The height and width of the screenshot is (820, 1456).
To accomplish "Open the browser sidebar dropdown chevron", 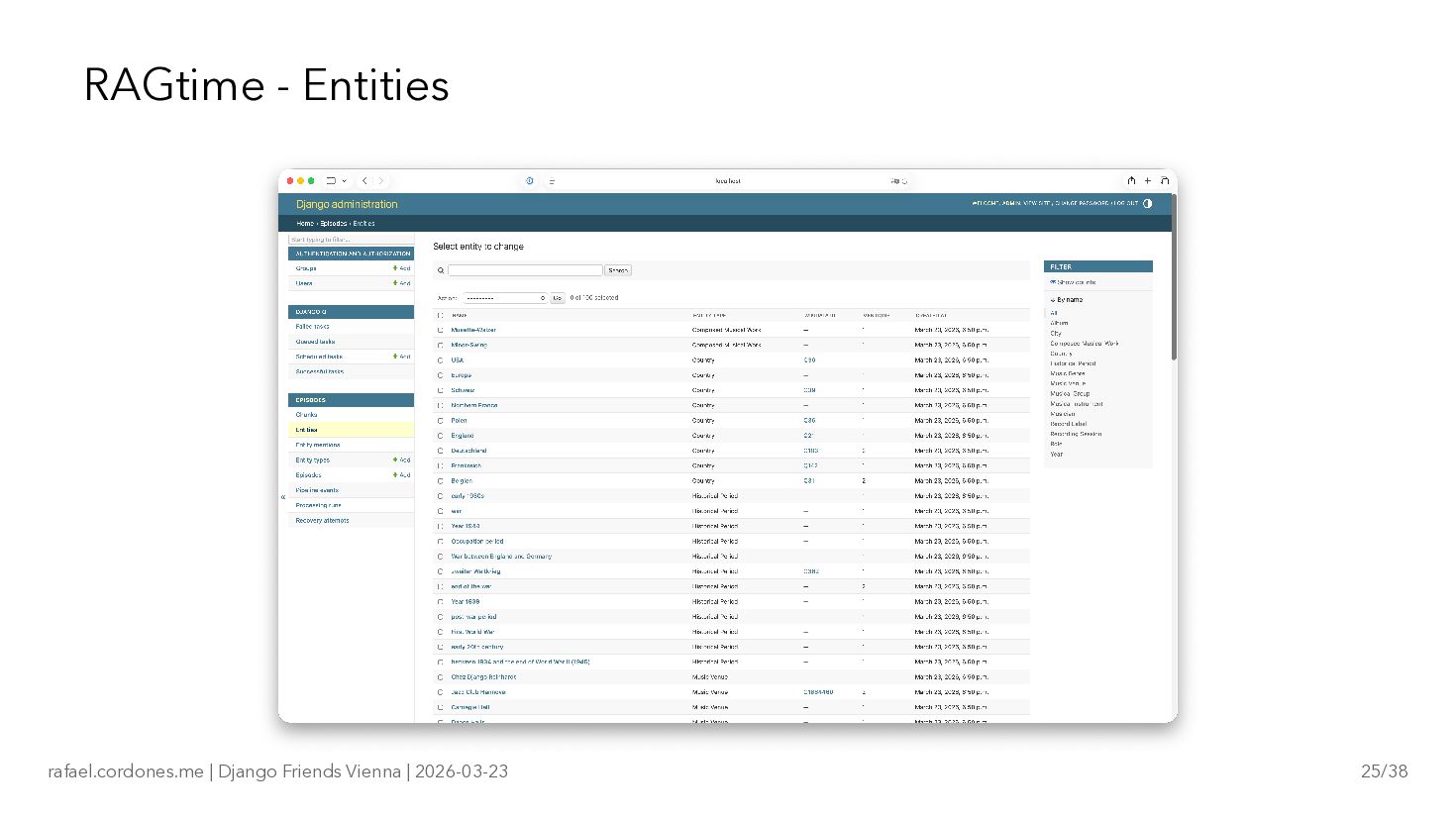I will (345, 181).
